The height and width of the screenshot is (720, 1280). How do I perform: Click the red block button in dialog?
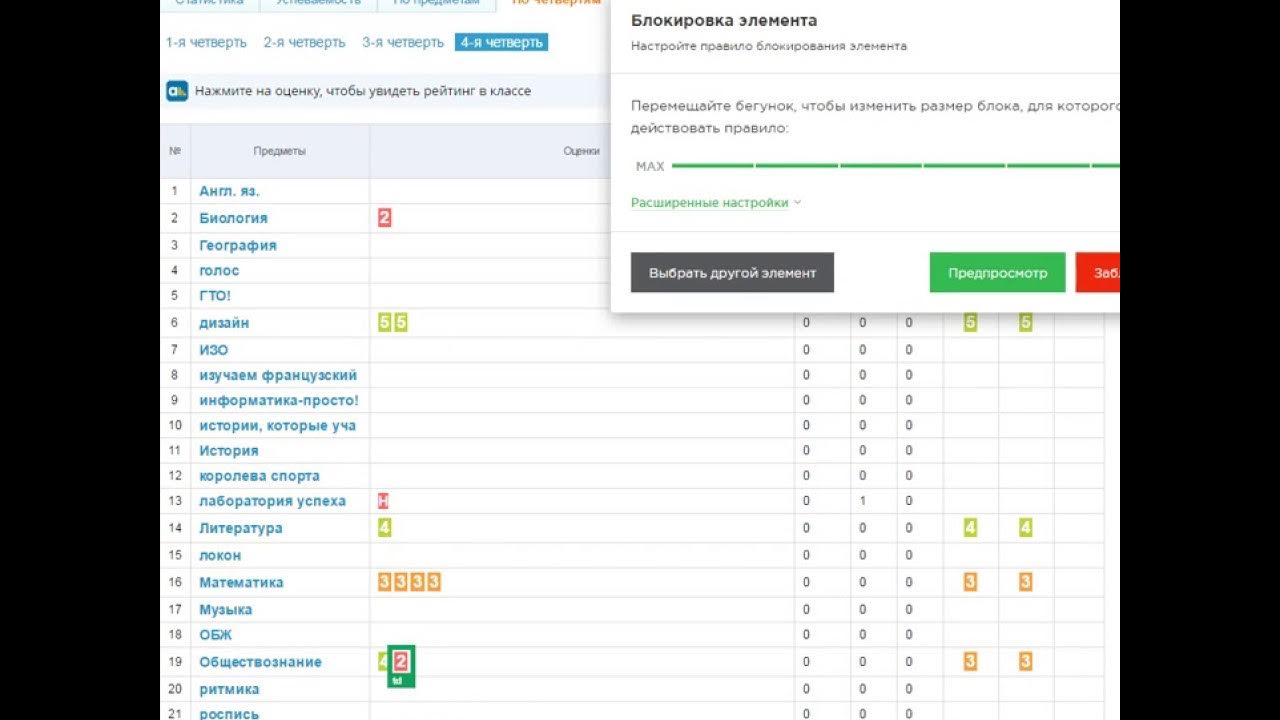coord(1098,272)
